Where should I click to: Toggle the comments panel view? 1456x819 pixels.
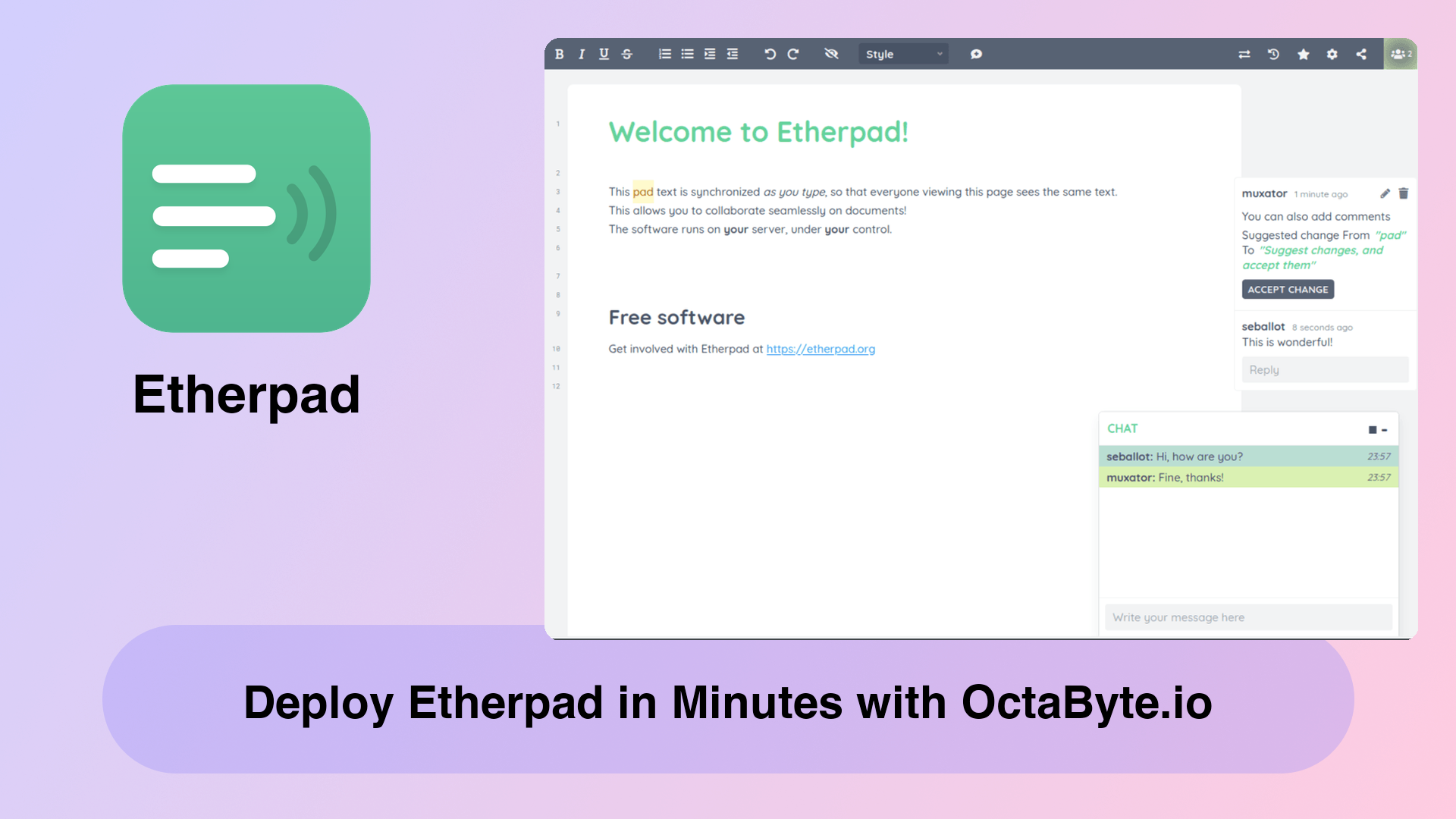click(977, 54)
